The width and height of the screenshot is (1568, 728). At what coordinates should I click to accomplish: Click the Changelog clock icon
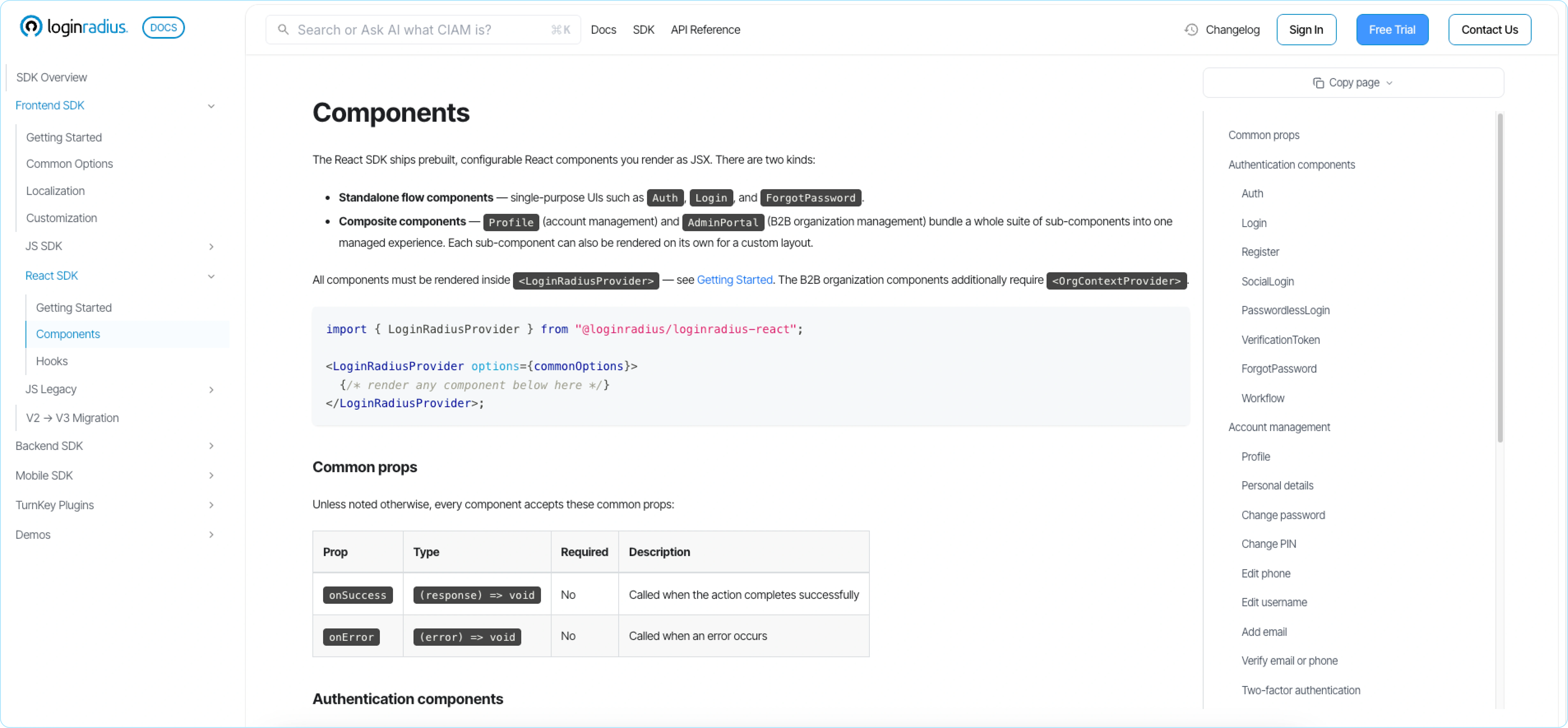pos(1191,29)
